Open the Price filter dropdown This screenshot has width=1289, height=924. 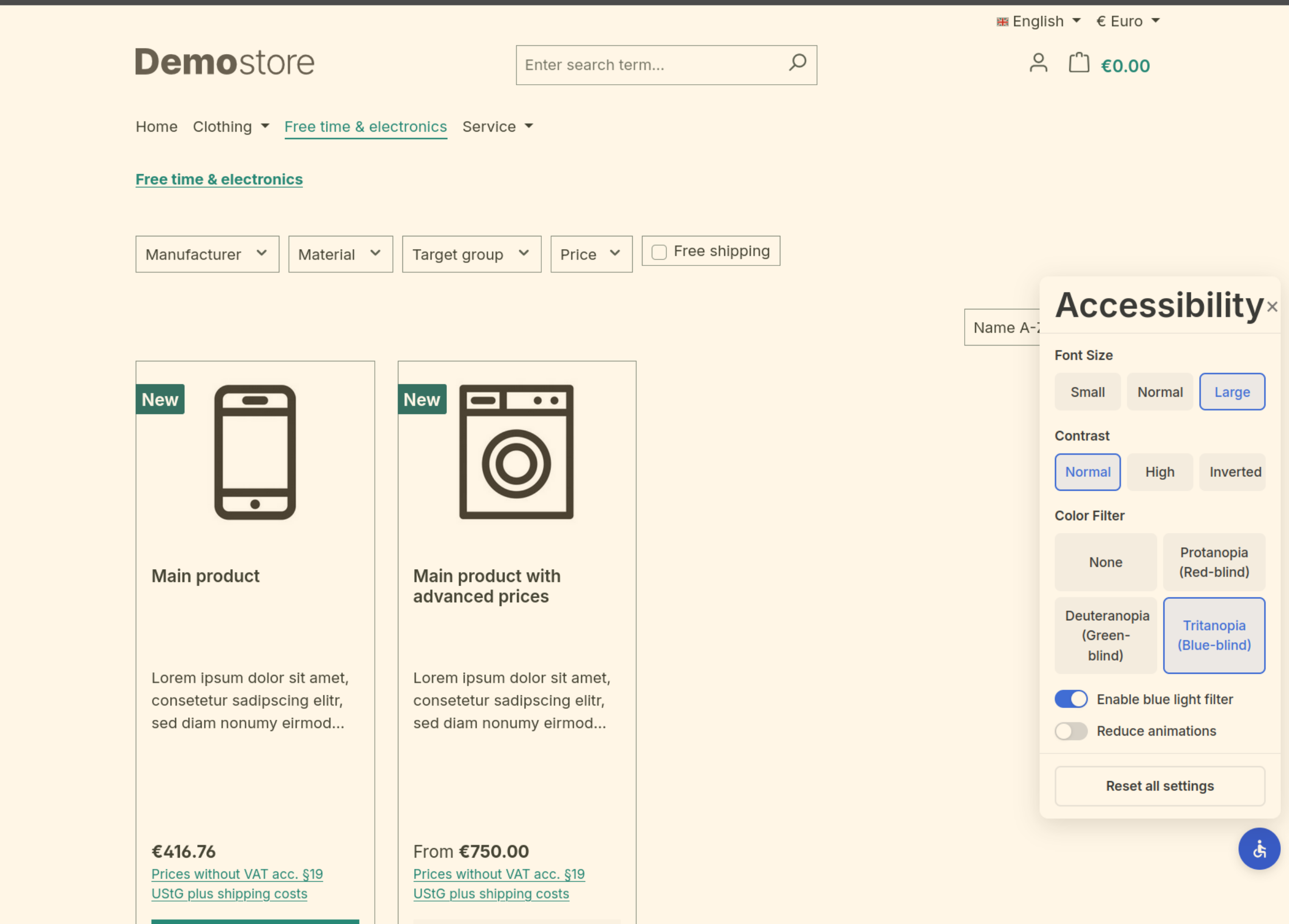(591, 254)
